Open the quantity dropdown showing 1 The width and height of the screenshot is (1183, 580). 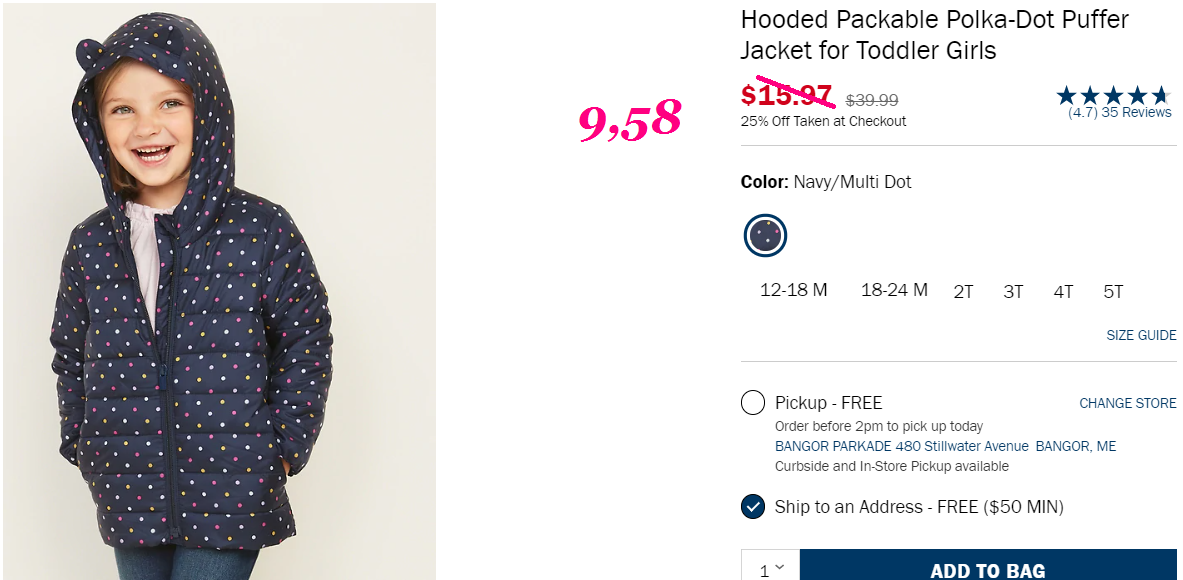coord(770,569)
